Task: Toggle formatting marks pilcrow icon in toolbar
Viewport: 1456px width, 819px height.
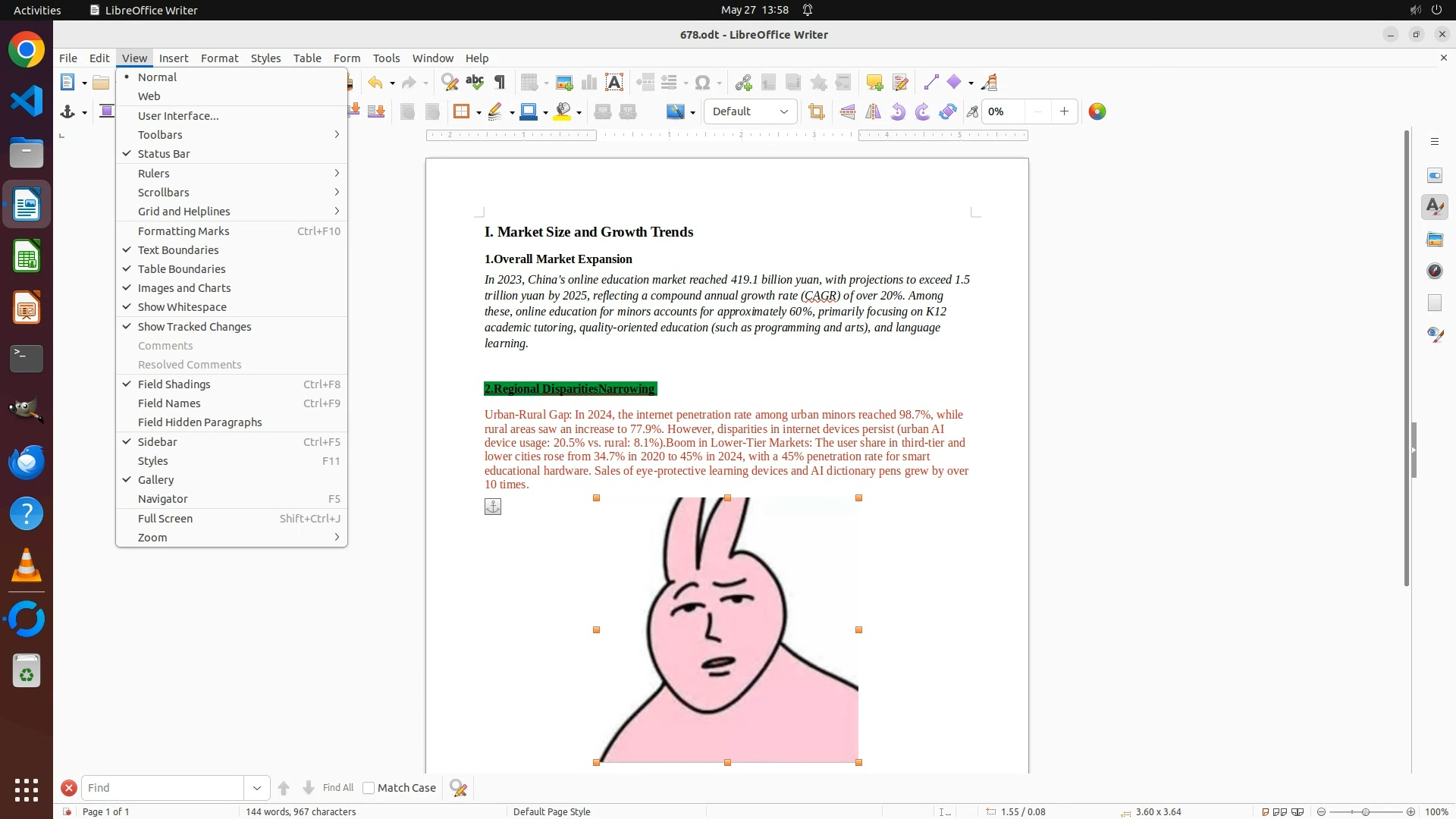Action: [x=500, y=83]
